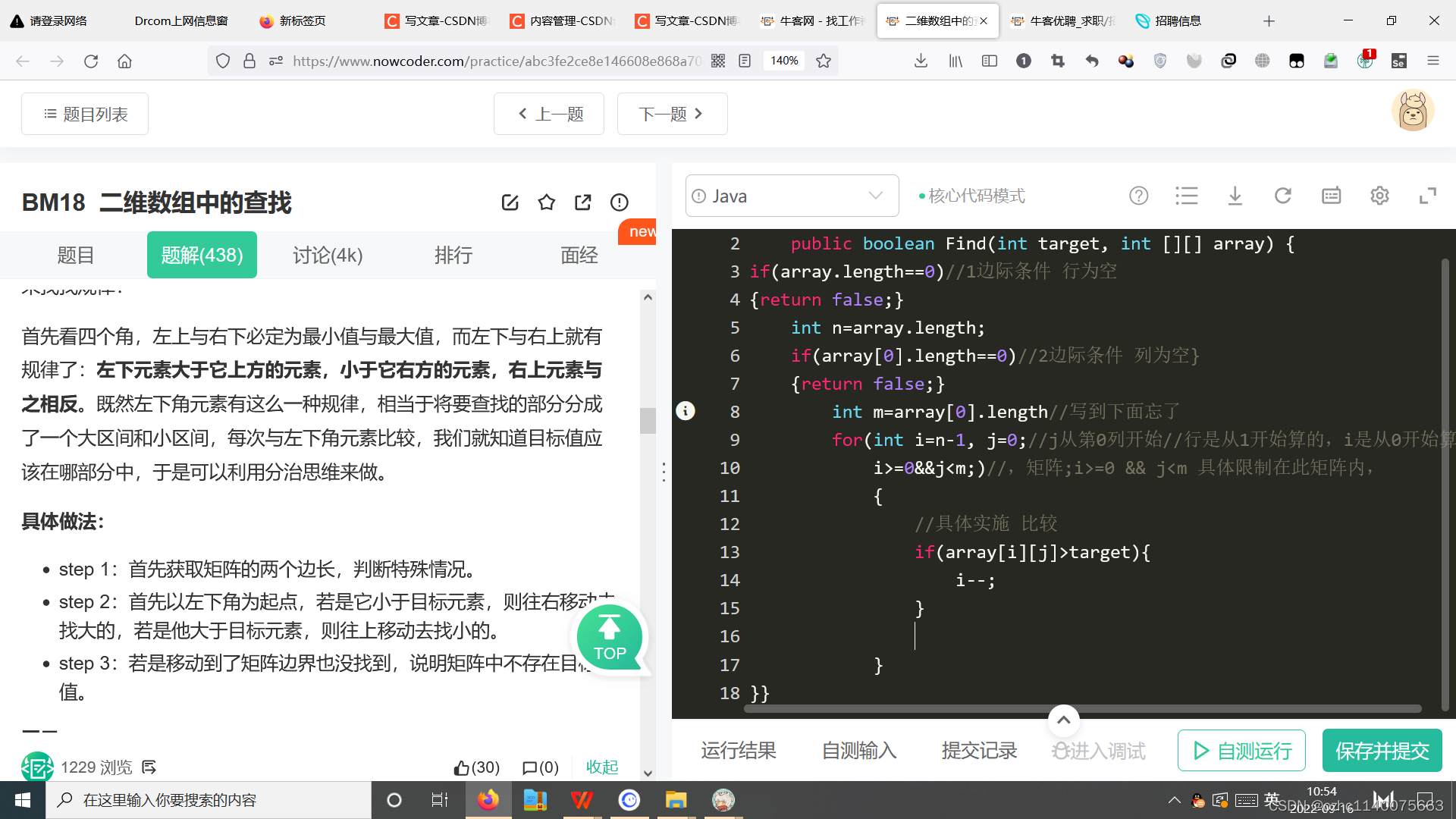This screenshot has width=1456, height=819.
Task: Click the 保存并提交 button
Action: coord(1382,750)
